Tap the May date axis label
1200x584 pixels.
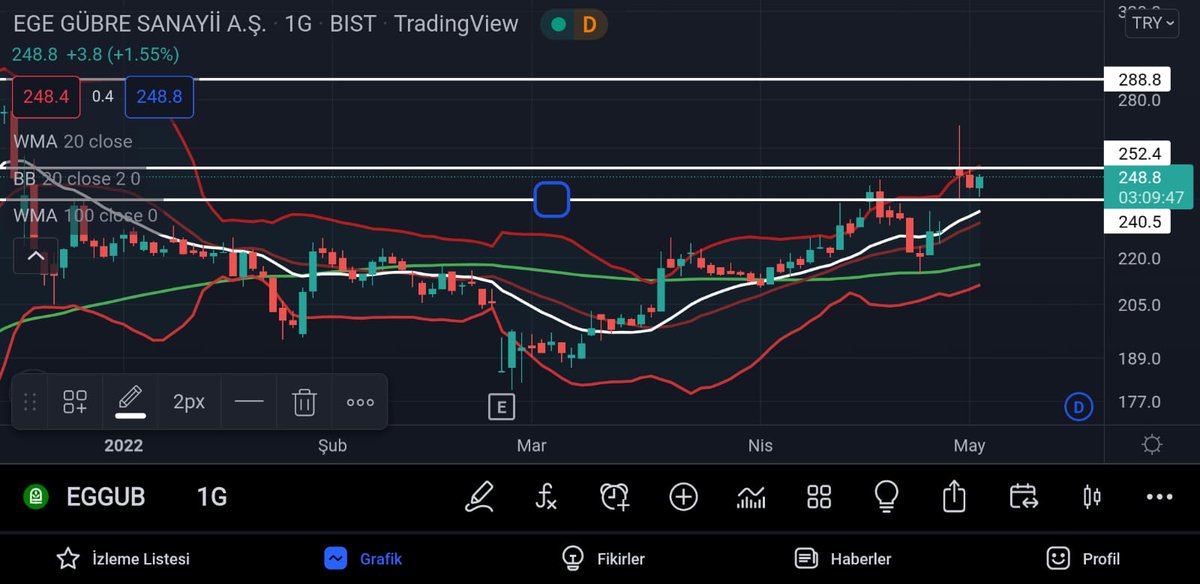click(970, 445)
